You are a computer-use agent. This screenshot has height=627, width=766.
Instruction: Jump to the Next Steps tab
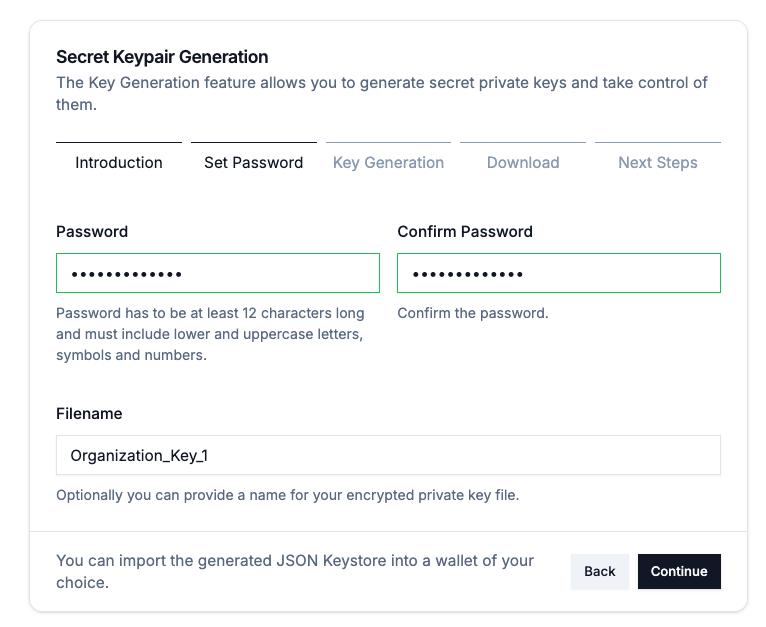coord(657,162)
